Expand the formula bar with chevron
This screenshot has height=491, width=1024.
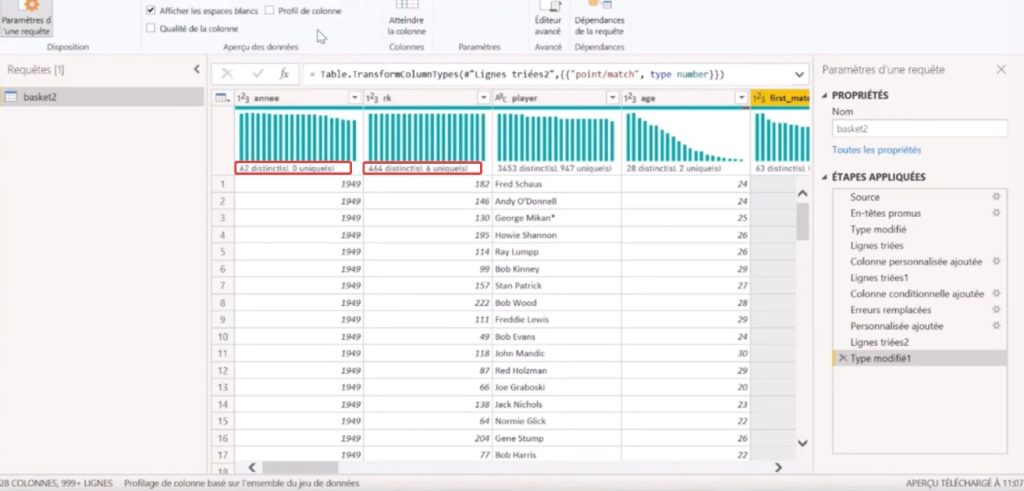click(799, 74)
